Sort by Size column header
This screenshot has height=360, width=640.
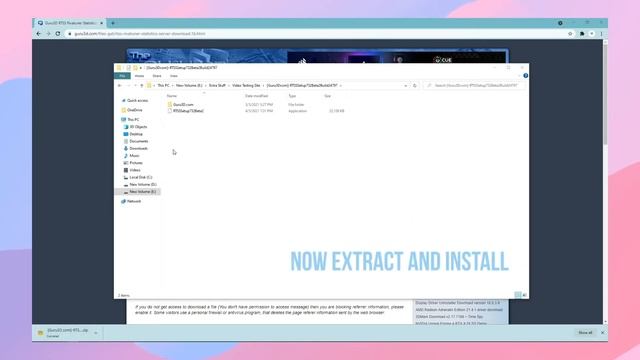point(328,96)
